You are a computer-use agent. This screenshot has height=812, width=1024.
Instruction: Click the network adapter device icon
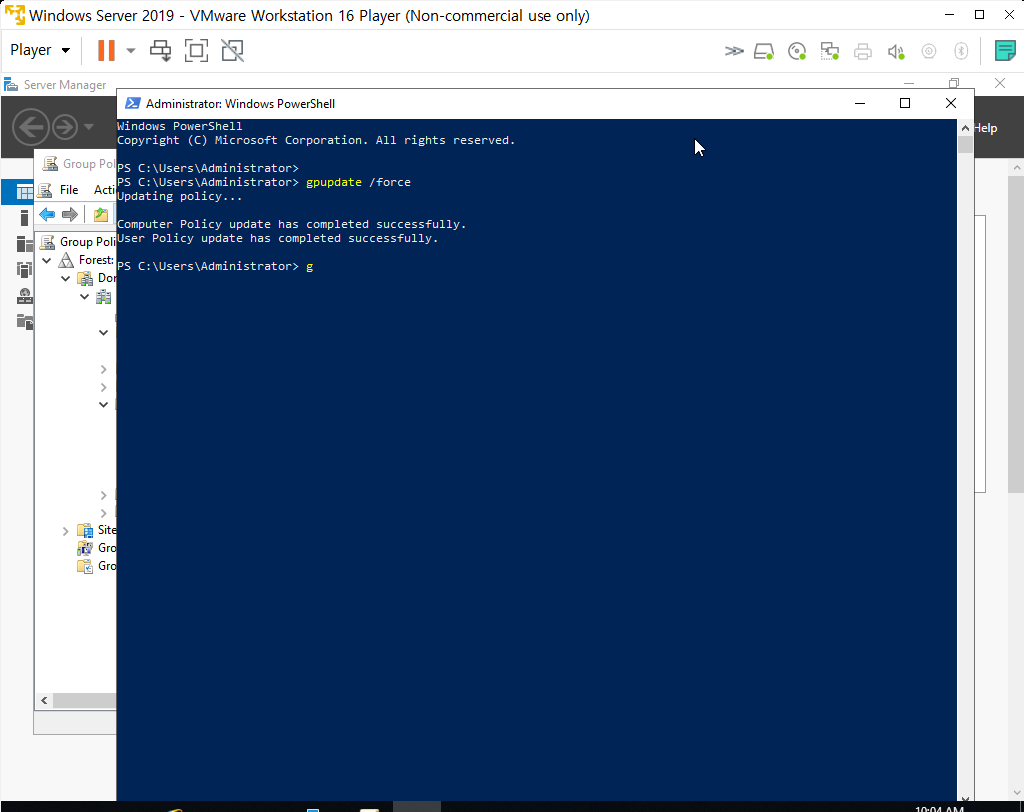[829, 51]
